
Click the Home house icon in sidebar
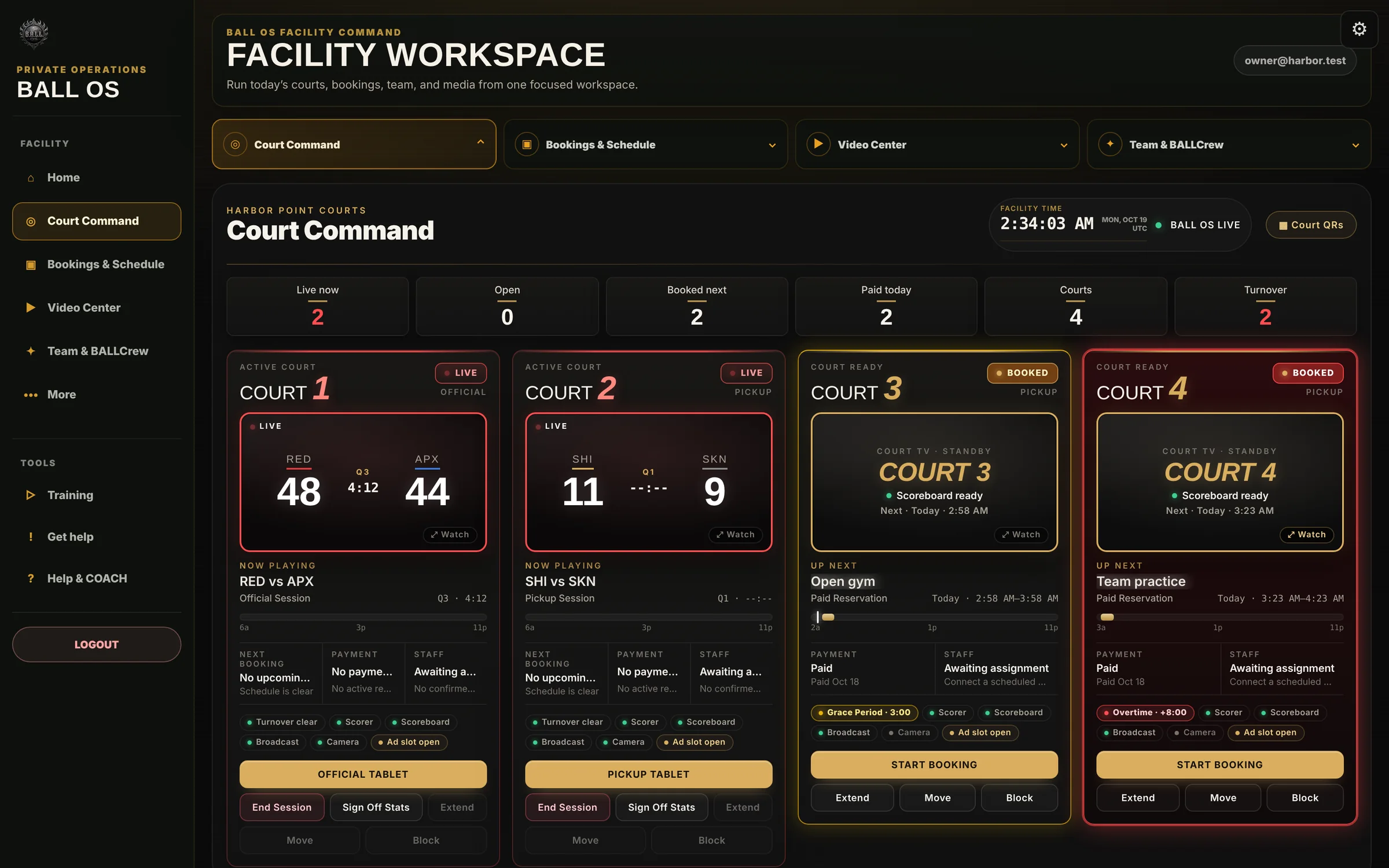31,178
